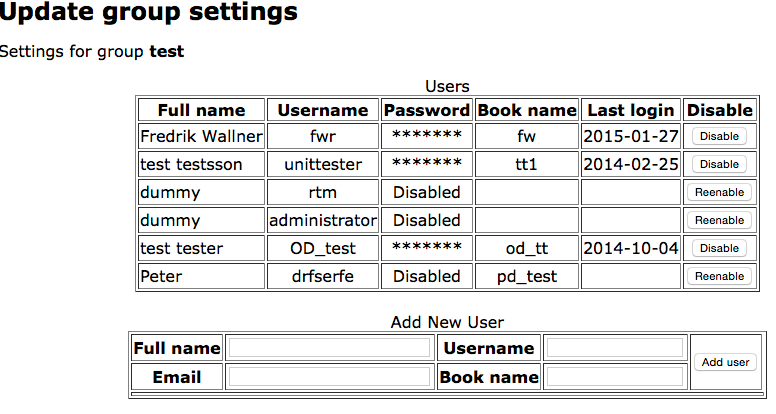Click the masked password for fwr
The image size is (776, 414).
coord(427,136)
